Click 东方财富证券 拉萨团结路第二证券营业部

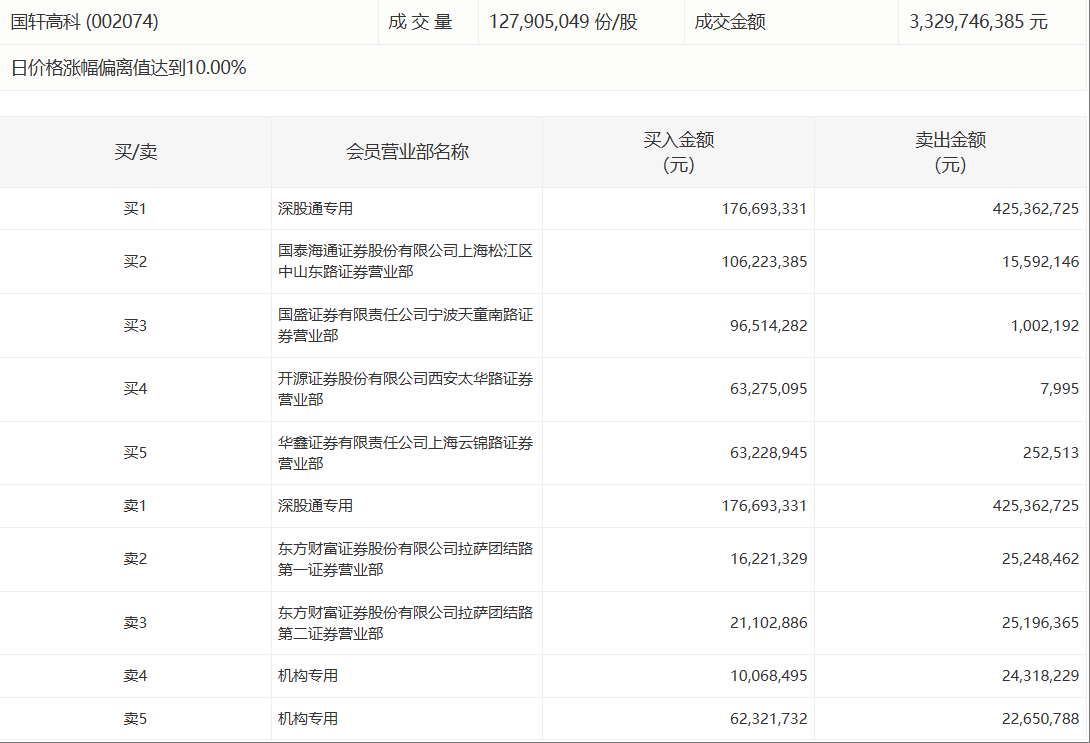tap(405, 623)
